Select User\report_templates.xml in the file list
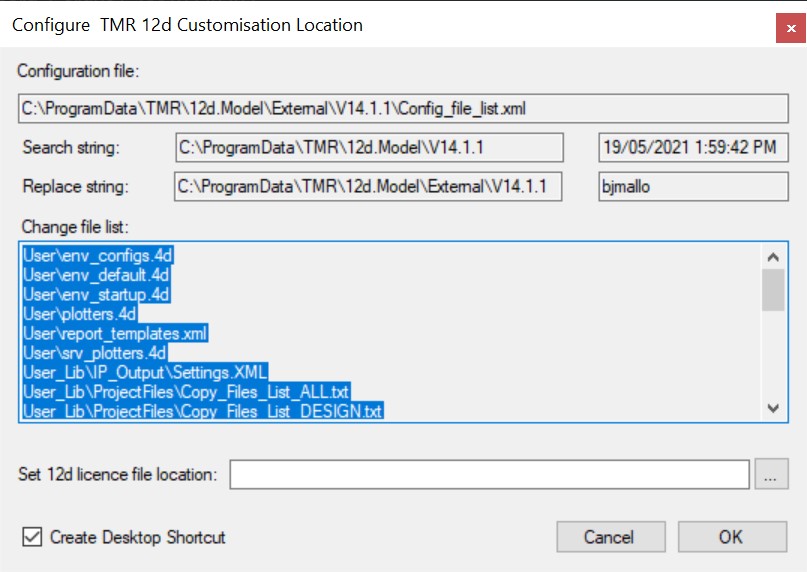Viewport: 807px width, 572px height. 115,334
